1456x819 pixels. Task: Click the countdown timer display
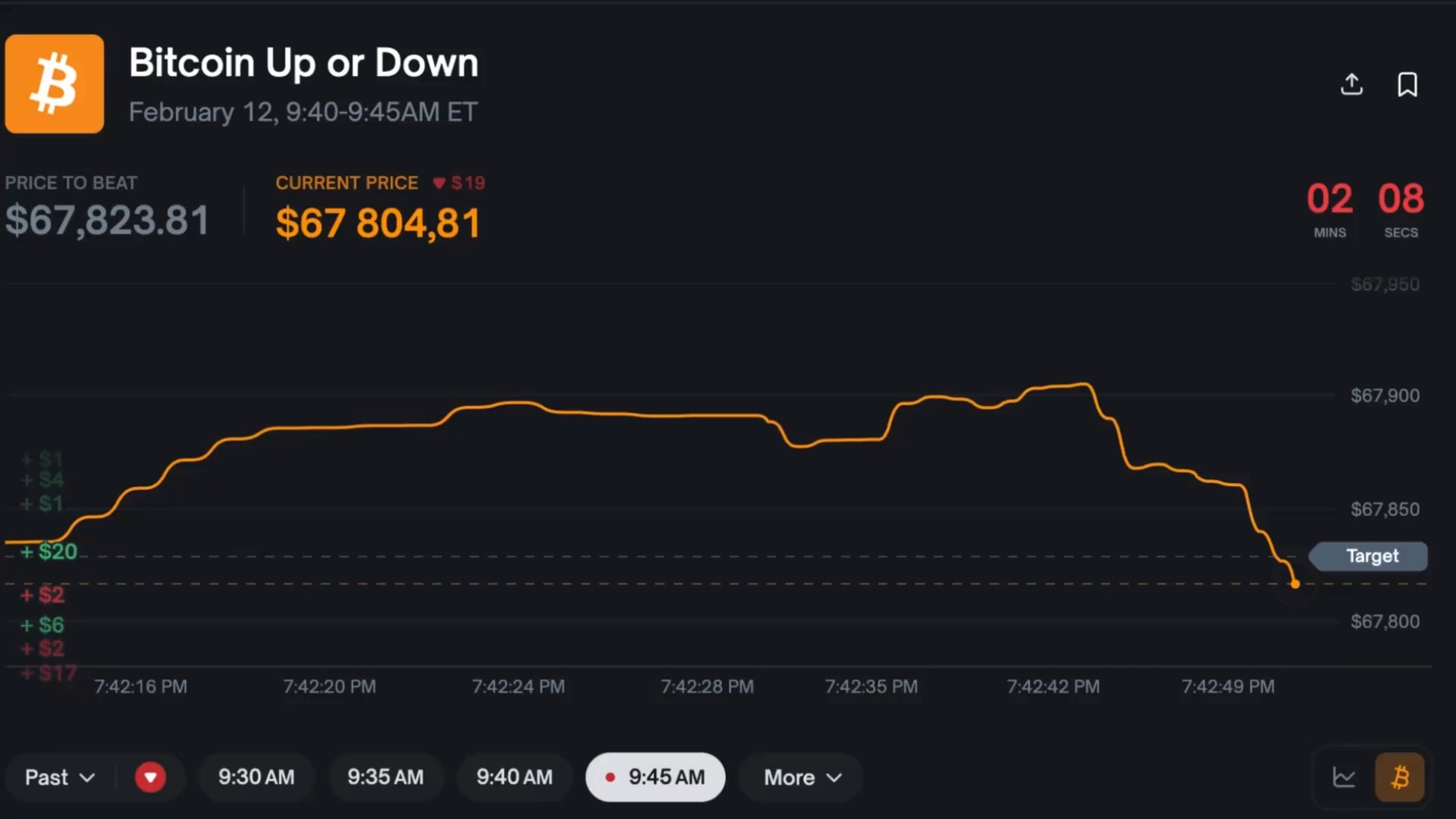tap(1365, 209)
